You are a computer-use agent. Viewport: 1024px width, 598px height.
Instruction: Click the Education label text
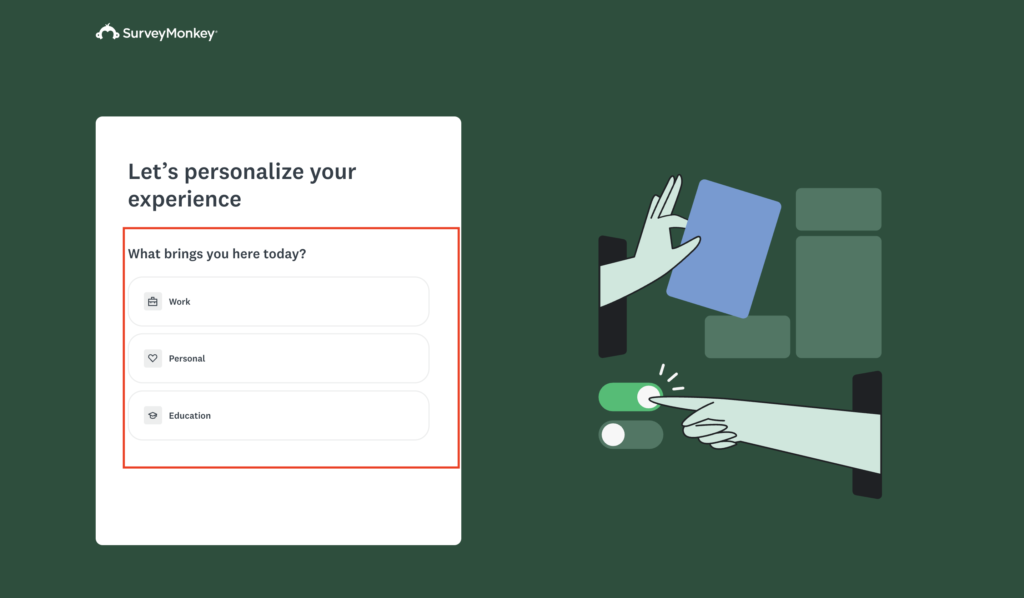[x=190, y=415]
